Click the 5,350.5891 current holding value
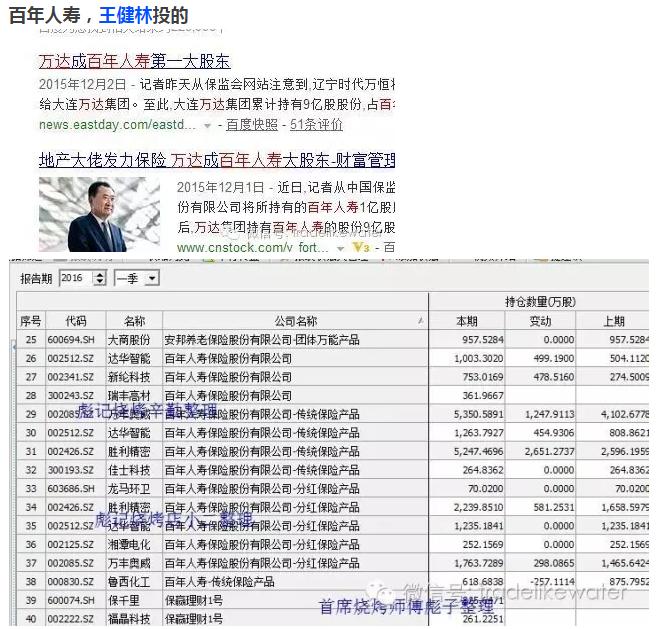This screenshot has height=629, width=663. pos(478,414)
